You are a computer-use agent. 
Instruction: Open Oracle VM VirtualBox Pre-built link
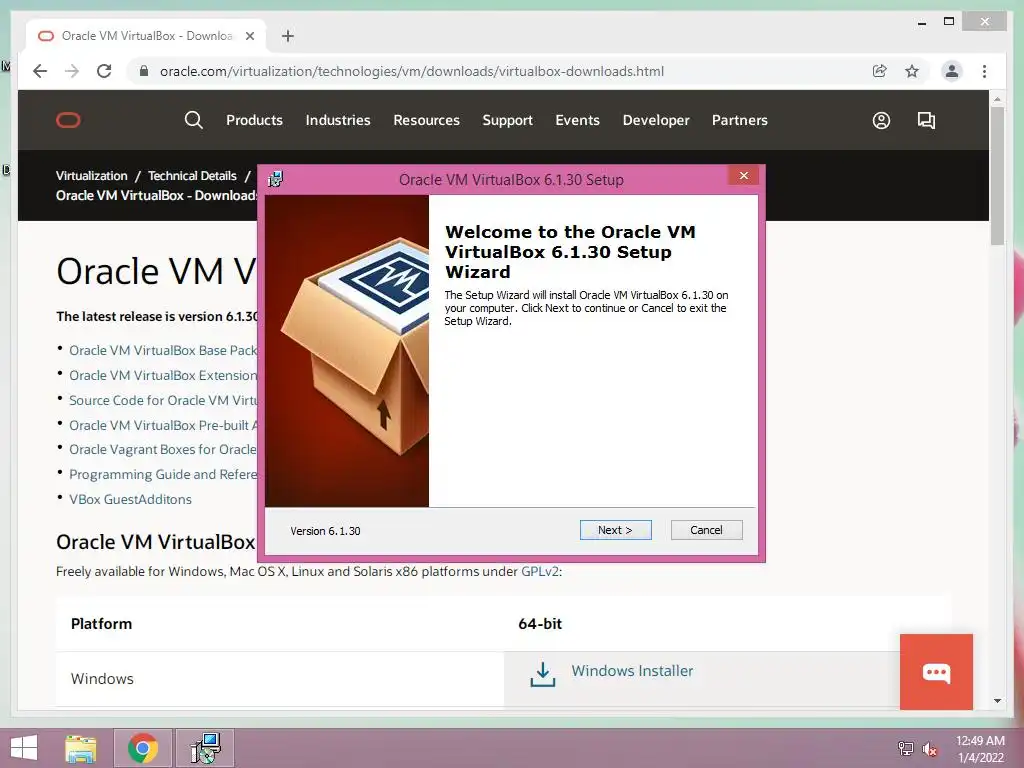click(163, 425)
